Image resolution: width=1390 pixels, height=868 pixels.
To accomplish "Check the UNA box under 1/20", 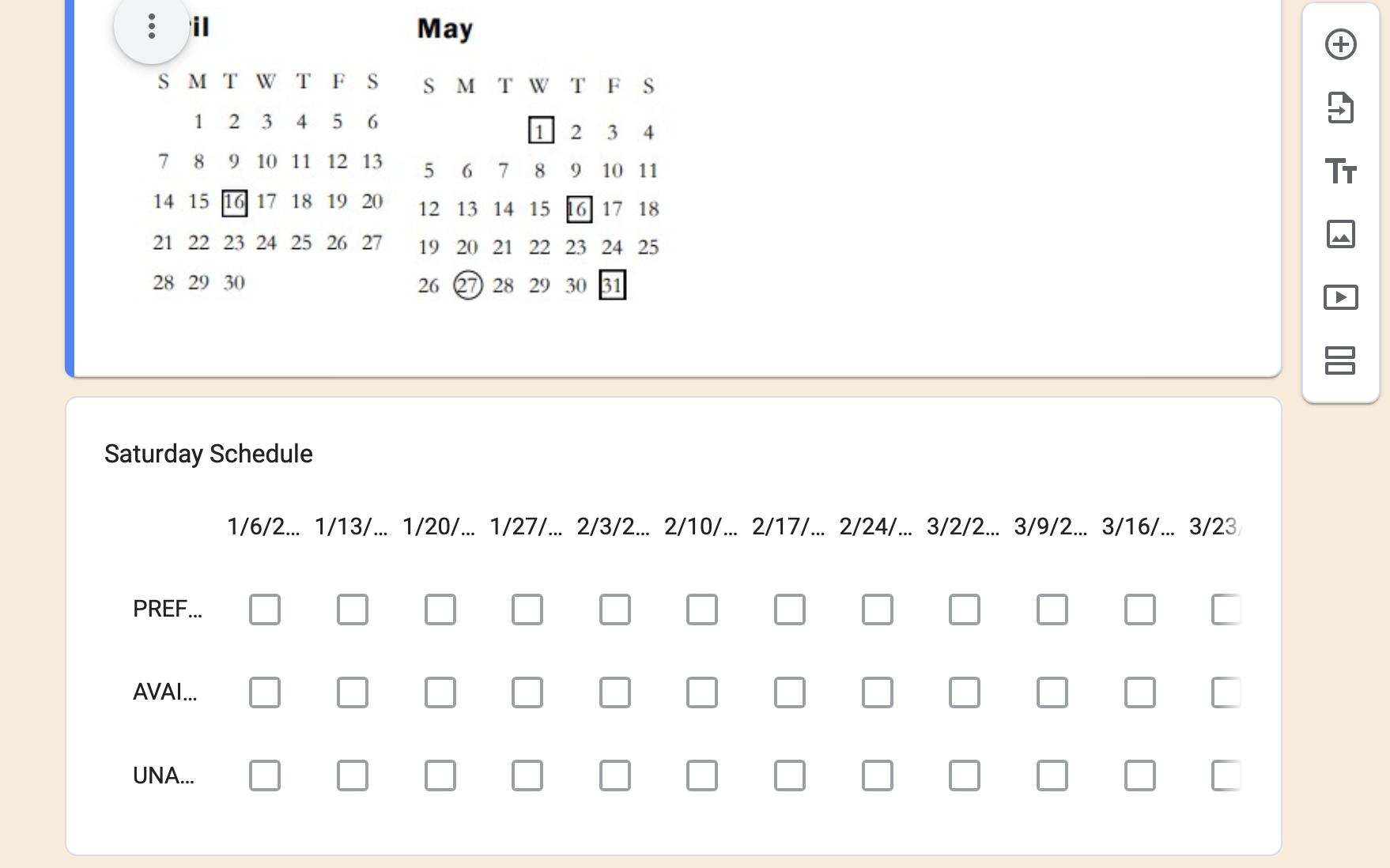I will pyautogui.click(x=440, y=776).
